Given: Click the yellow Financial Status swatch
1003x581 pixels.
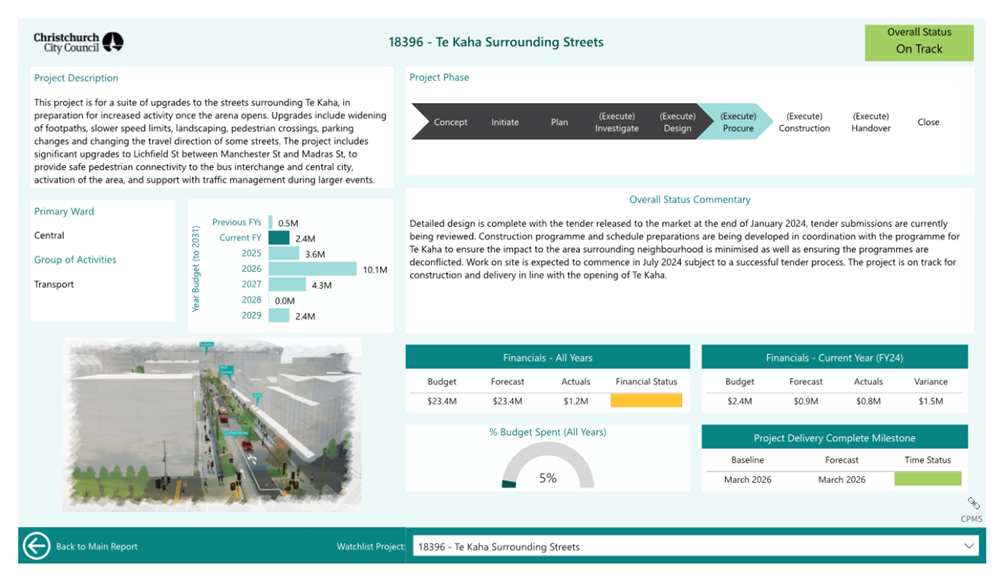Looking at the screenshot, I should point(646,401).
